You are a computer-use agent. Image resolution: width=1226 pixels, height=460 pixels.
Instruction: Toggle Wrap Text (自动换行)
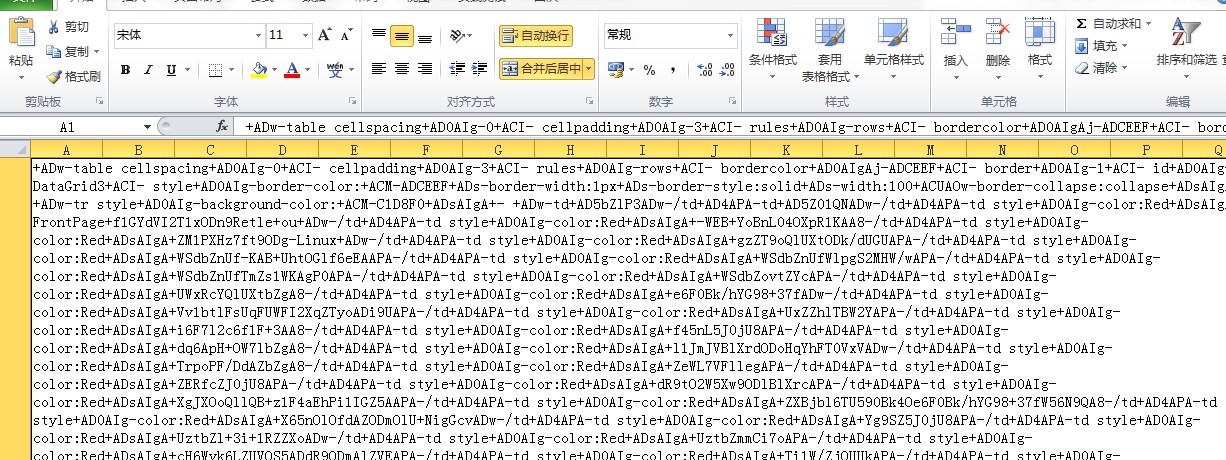click(536, 35)
